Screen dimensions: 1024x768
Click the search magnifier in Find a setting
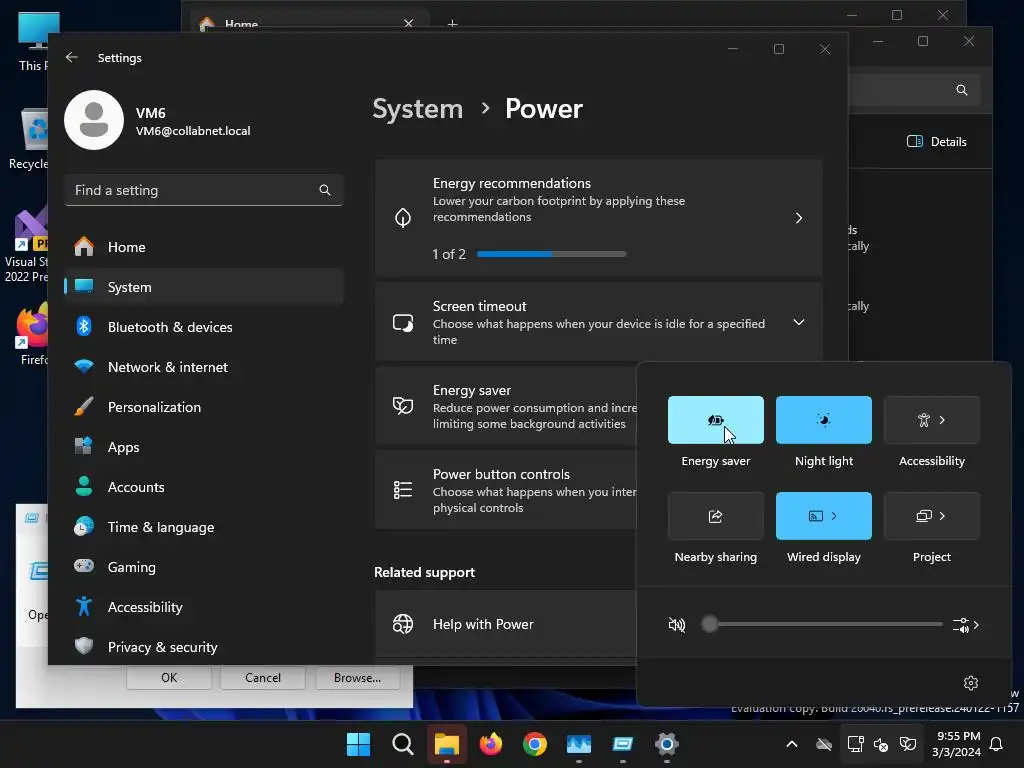(325, 190)
